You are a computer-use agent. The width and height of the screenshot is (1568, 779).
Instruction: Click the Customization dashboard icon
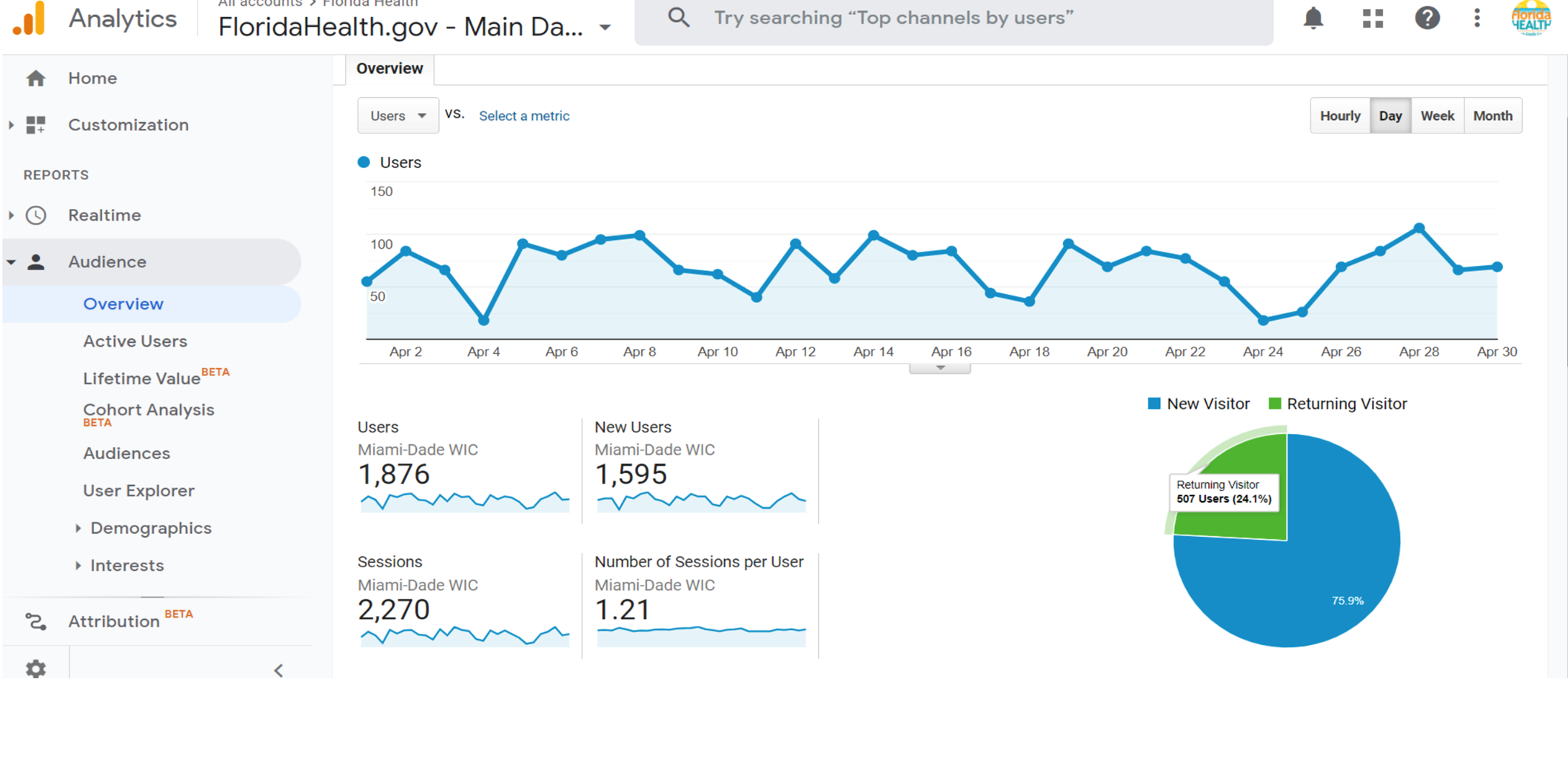(36, 125)
